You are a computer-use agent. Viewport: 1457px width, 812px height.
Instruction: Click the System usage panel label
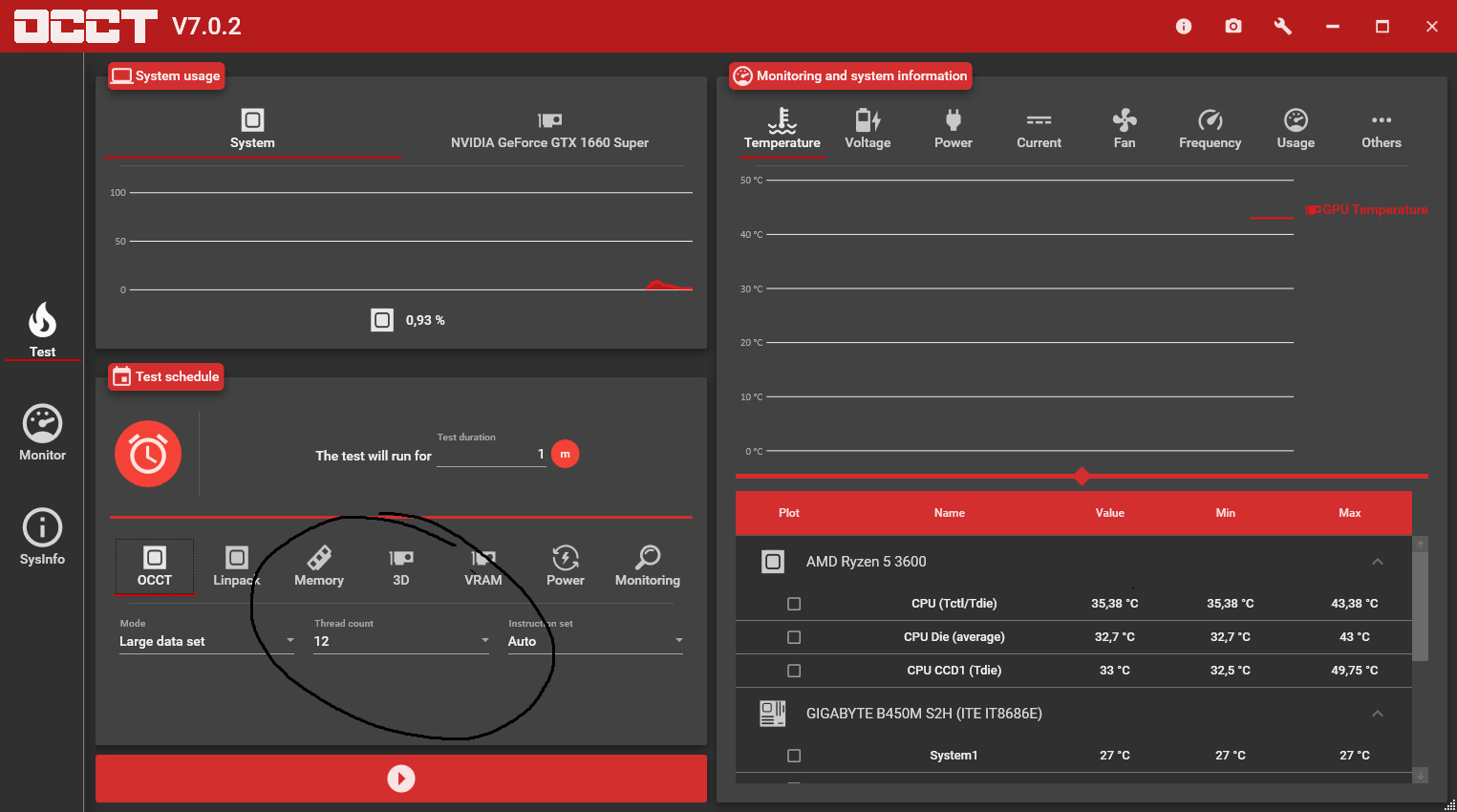pyautogui.click(x=165, y=75)
